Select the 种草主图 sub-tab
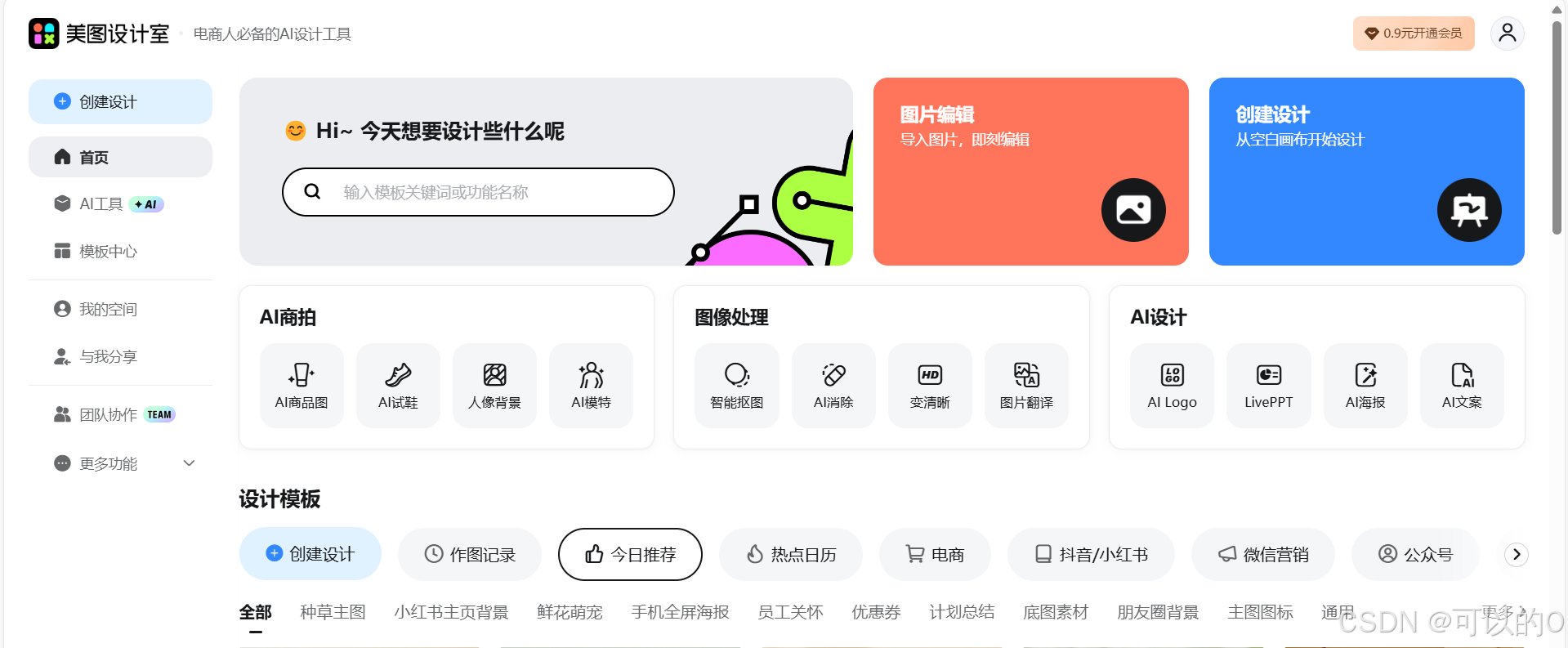 click(x=333, y=612)
